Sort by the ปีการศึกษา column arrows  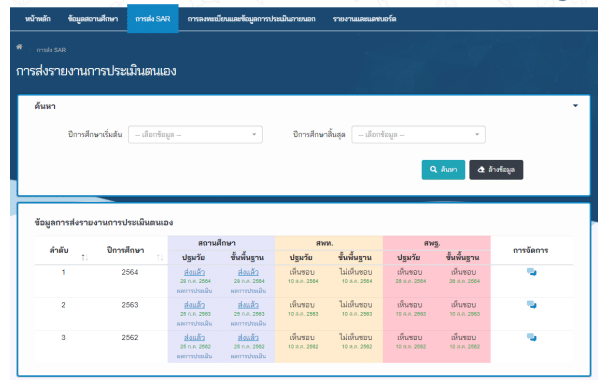click(160, 257)
